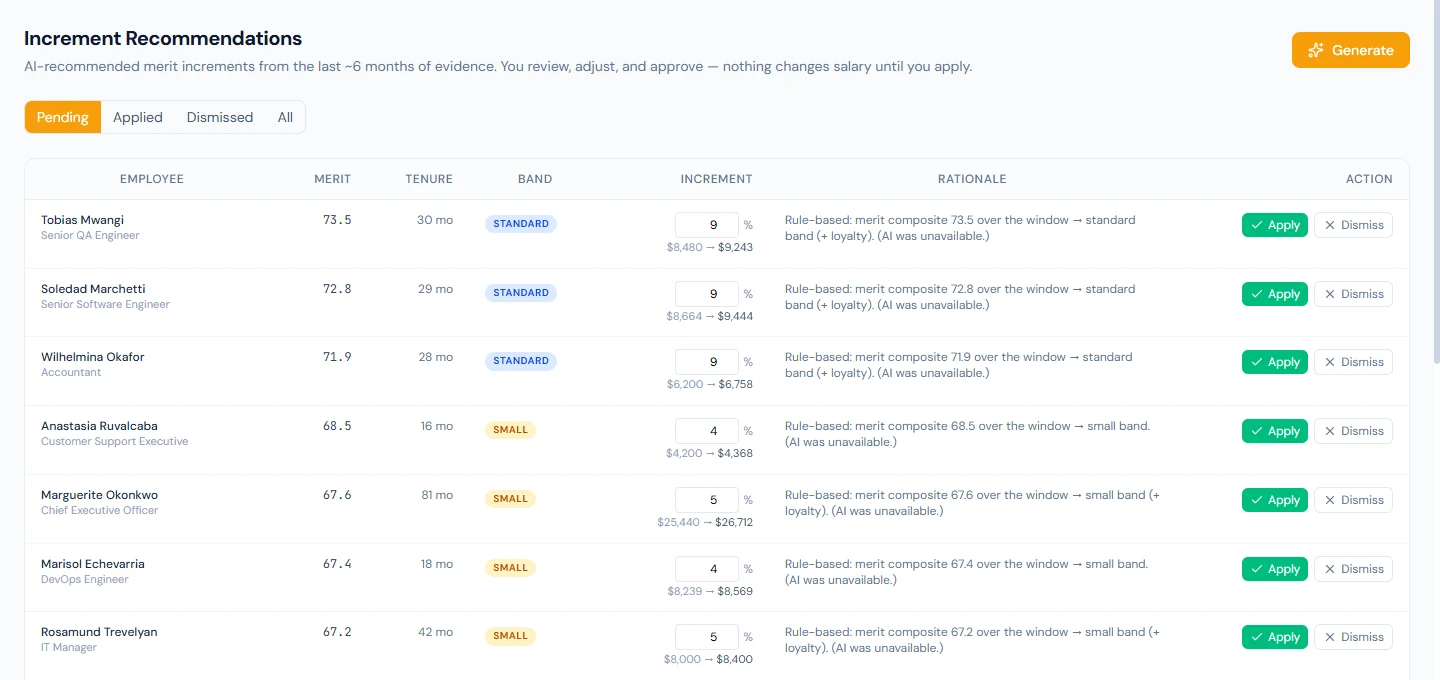Apply increment for Soledad Marchetti
1440x680 pixels.
click(x=1275, y=294)
